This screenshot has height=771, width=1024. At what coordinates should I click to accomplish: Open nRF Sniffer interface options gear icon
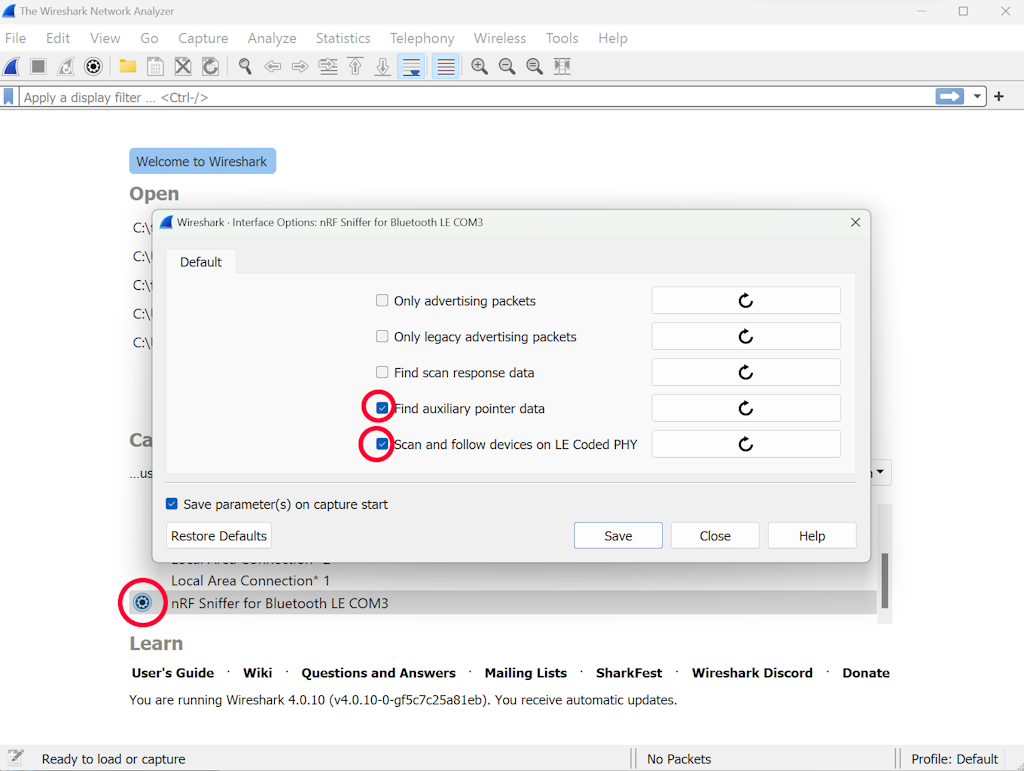(142, 602)
